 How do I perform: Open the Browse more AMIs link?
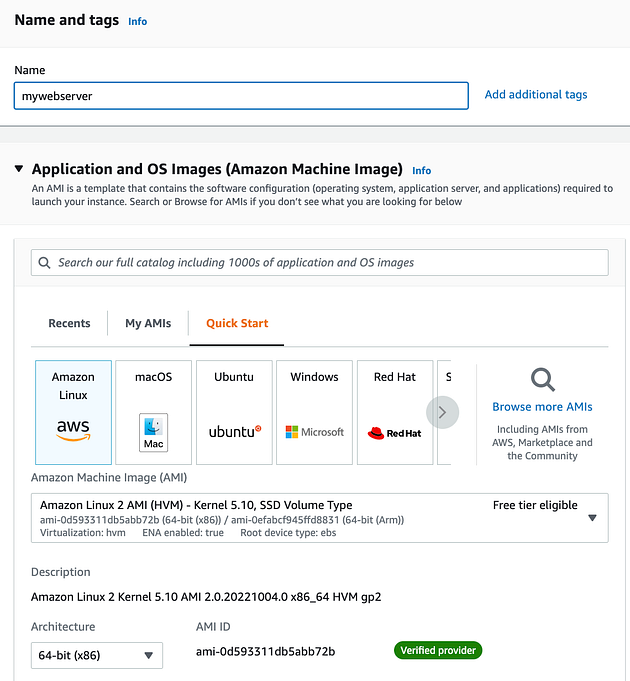point(542,407)
